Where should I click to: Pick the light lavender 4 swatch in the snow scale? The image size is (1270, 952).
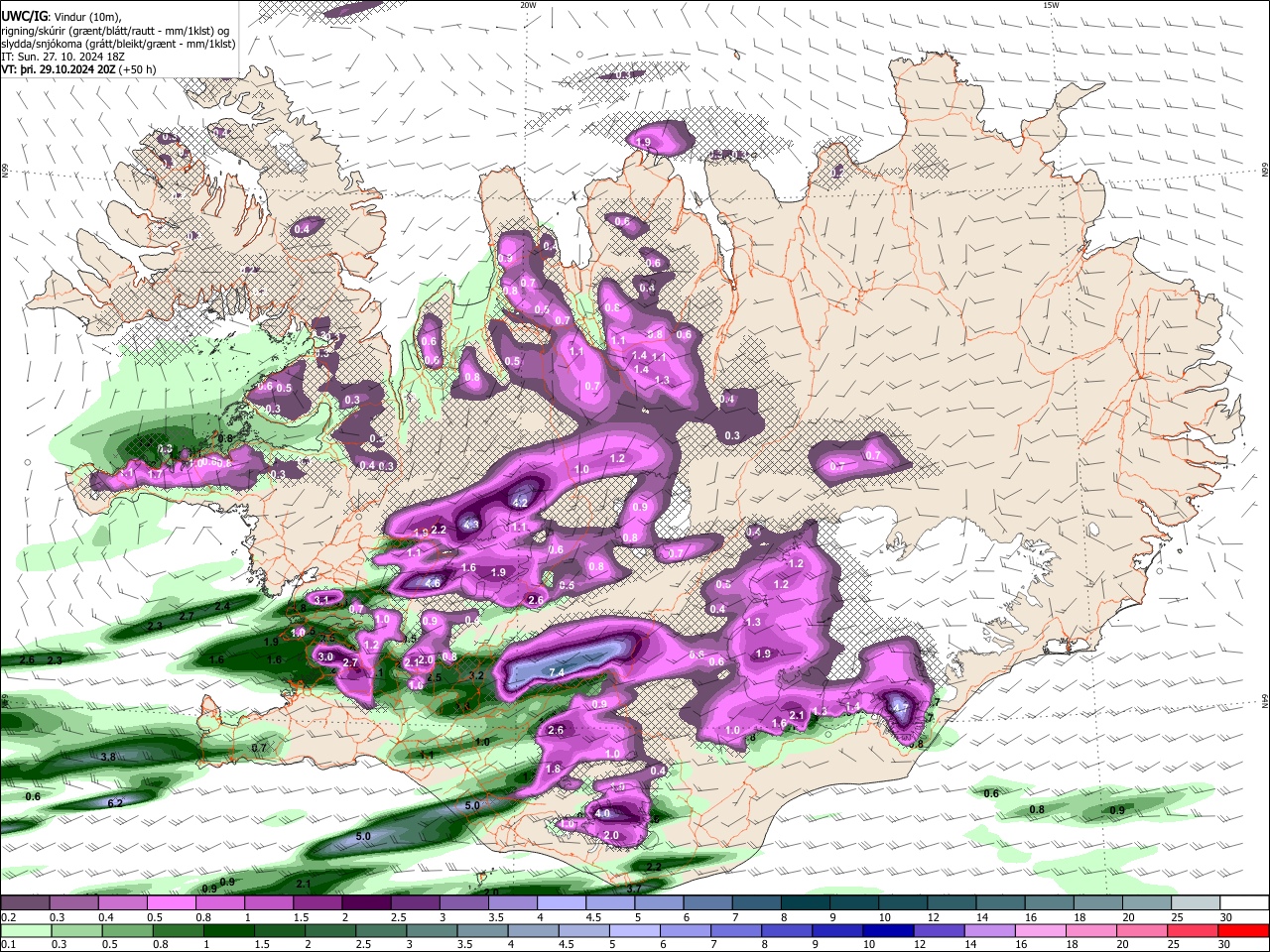pyautogui.click(x=562, y=903)
